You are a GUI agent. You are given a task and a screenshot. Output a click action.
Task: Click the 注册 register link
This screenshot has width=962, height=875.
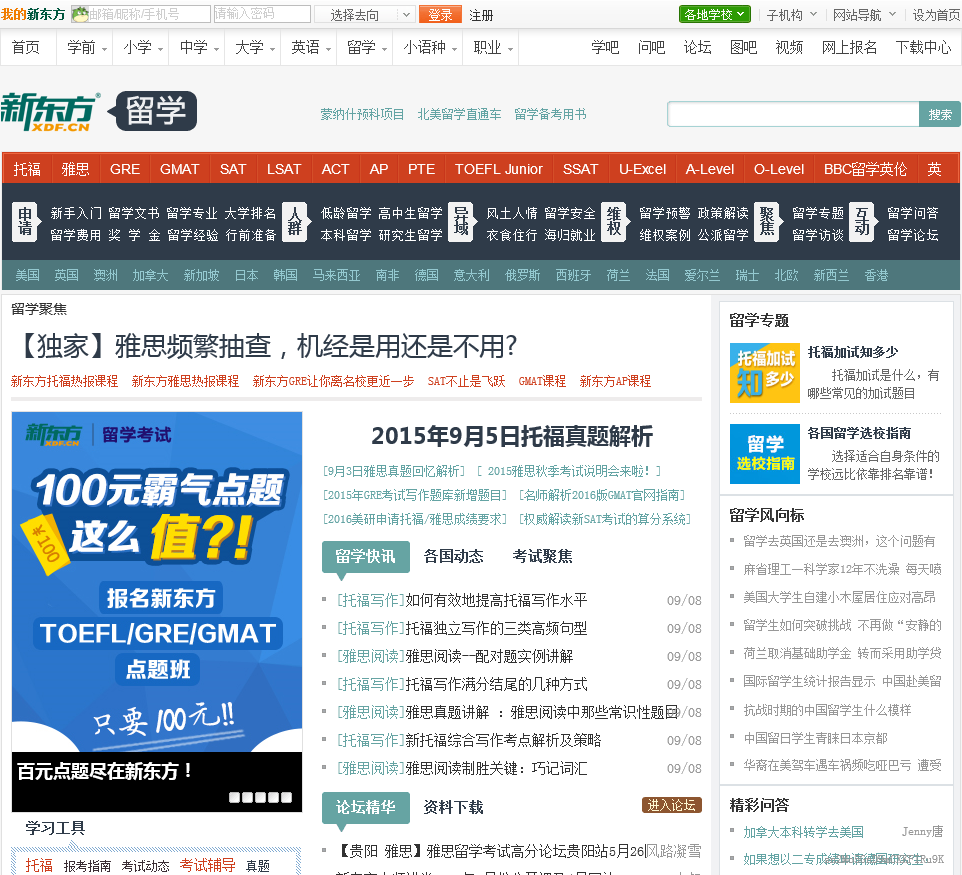click(481, 15)
